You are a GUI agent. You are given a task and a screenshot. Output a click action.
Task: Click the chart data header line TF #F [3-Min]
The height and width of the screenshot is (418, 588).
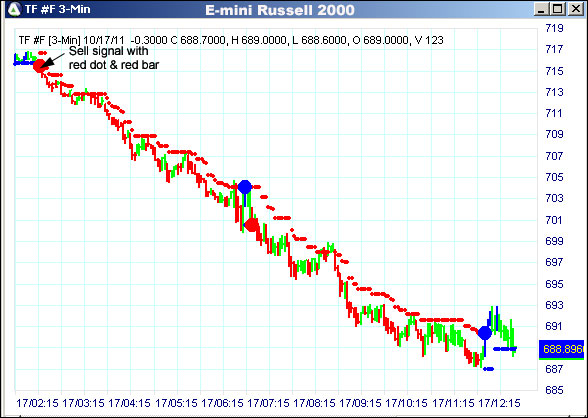[231, 40]
